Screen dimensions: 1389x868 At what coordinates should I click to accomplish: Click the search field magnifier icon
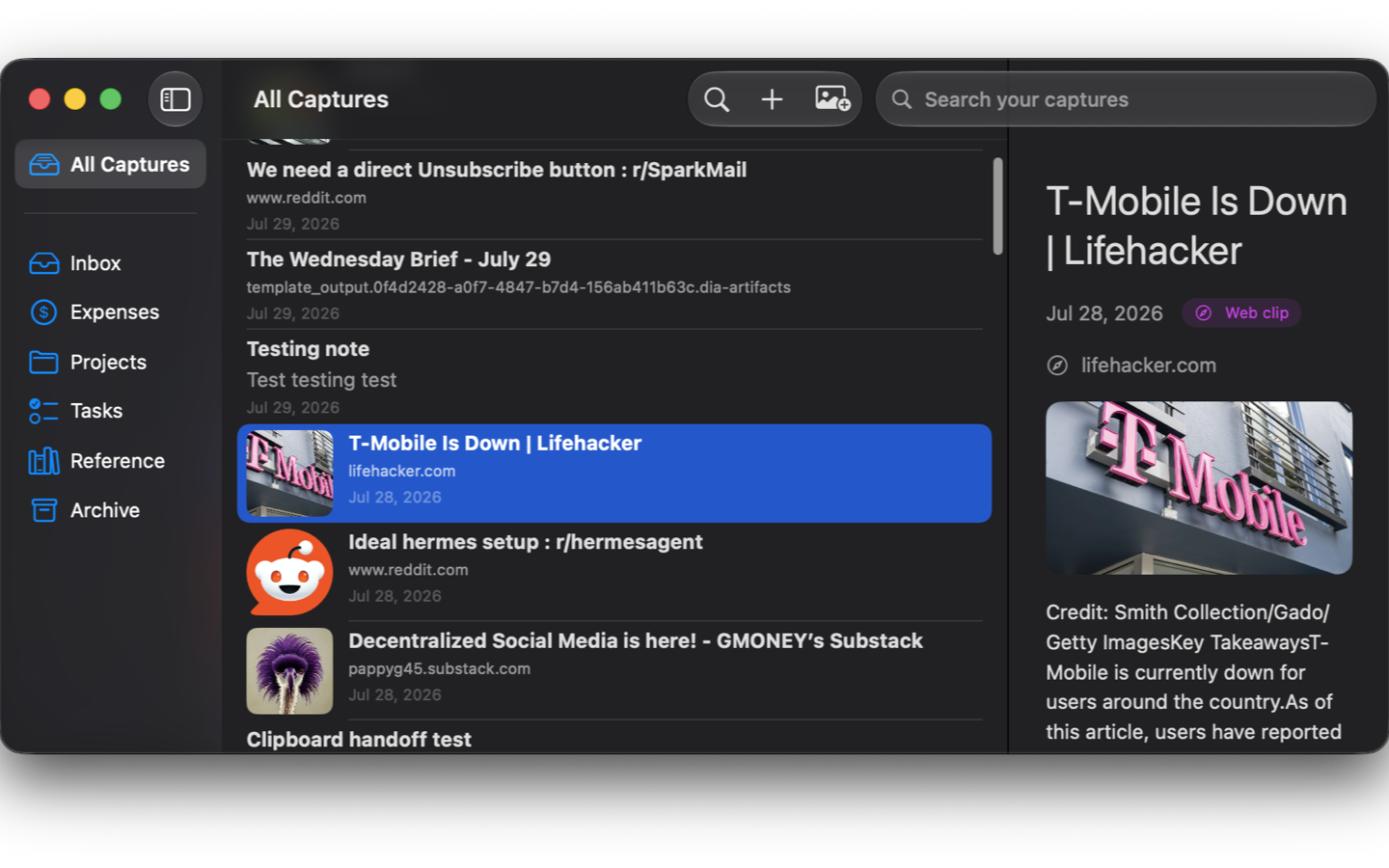point(902,99)
